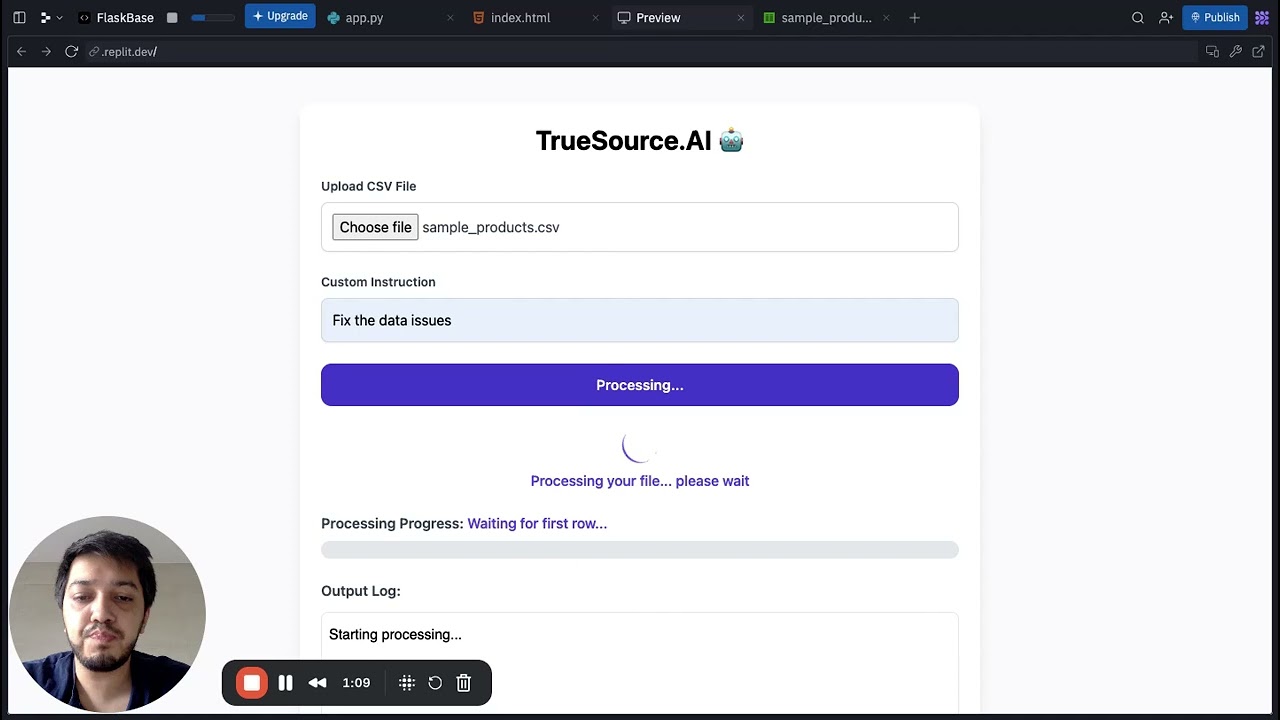Reload the preview page
The image size is (1280, 720).
tap(71, 52)
